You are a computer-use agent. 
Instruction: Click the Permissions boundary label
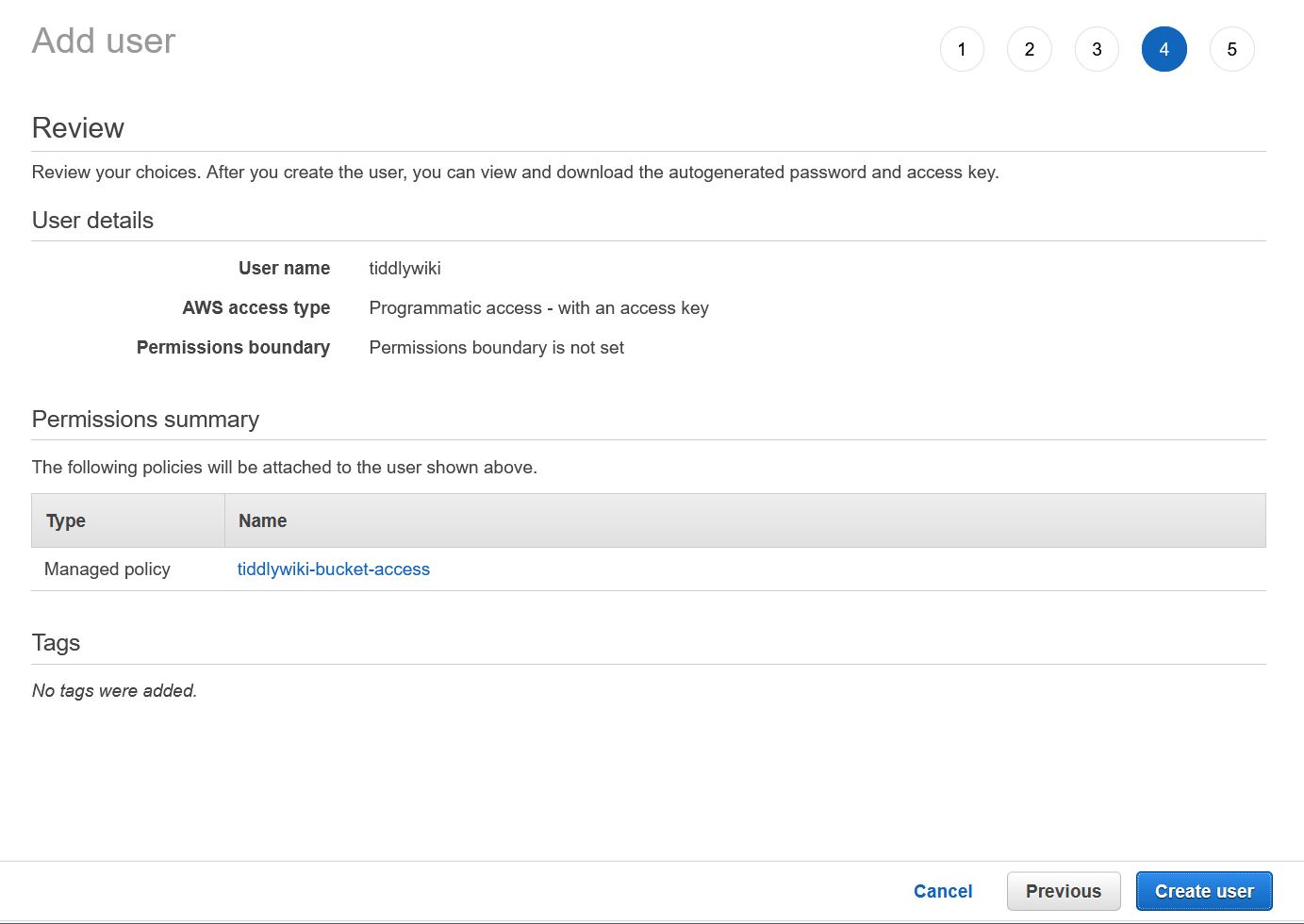click(233, 348)
